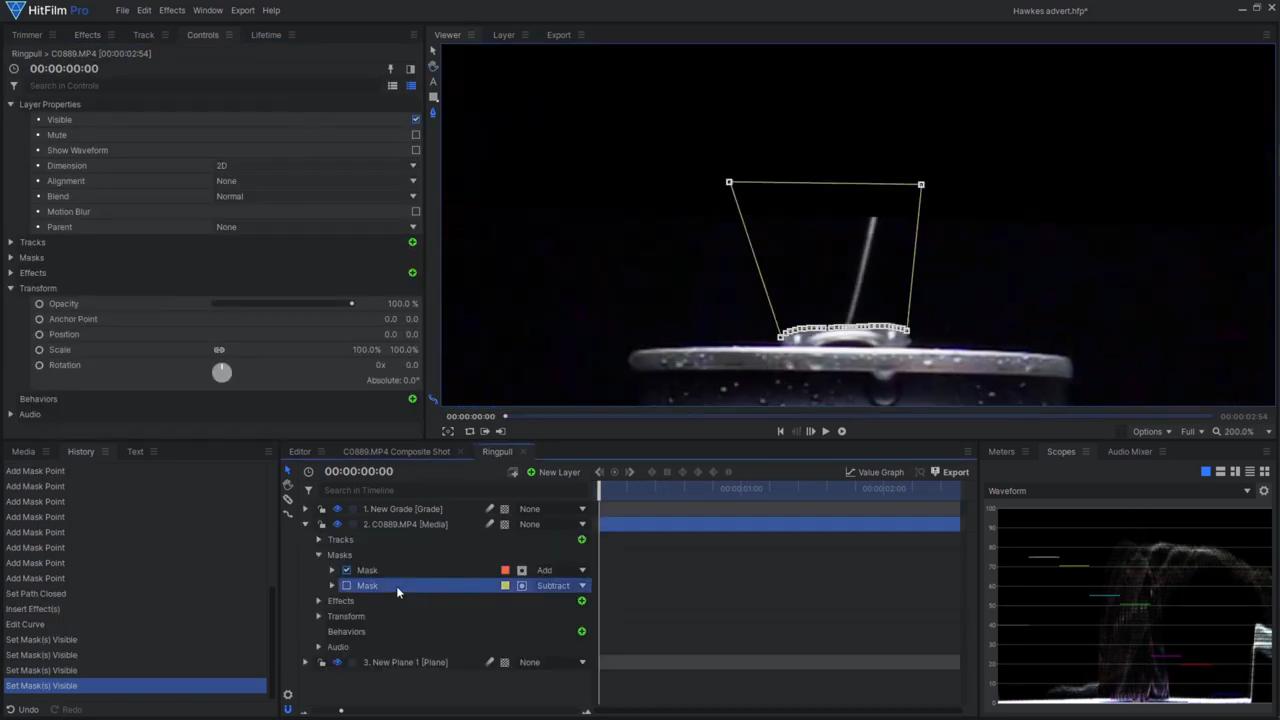Image resolution: width=1280 pixels, height=720 pixels.
Task: Open the Waveform scope type dropdown
Action: [x=1120, y=491]
